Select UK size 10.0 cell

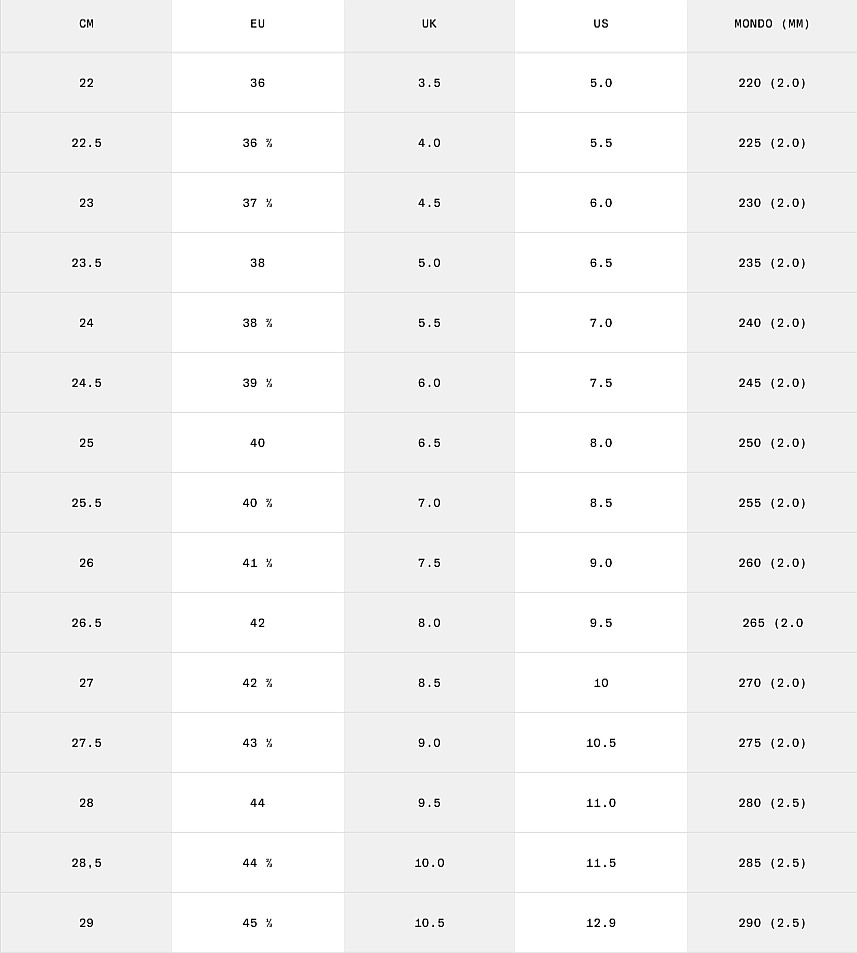tap(429, 863)
